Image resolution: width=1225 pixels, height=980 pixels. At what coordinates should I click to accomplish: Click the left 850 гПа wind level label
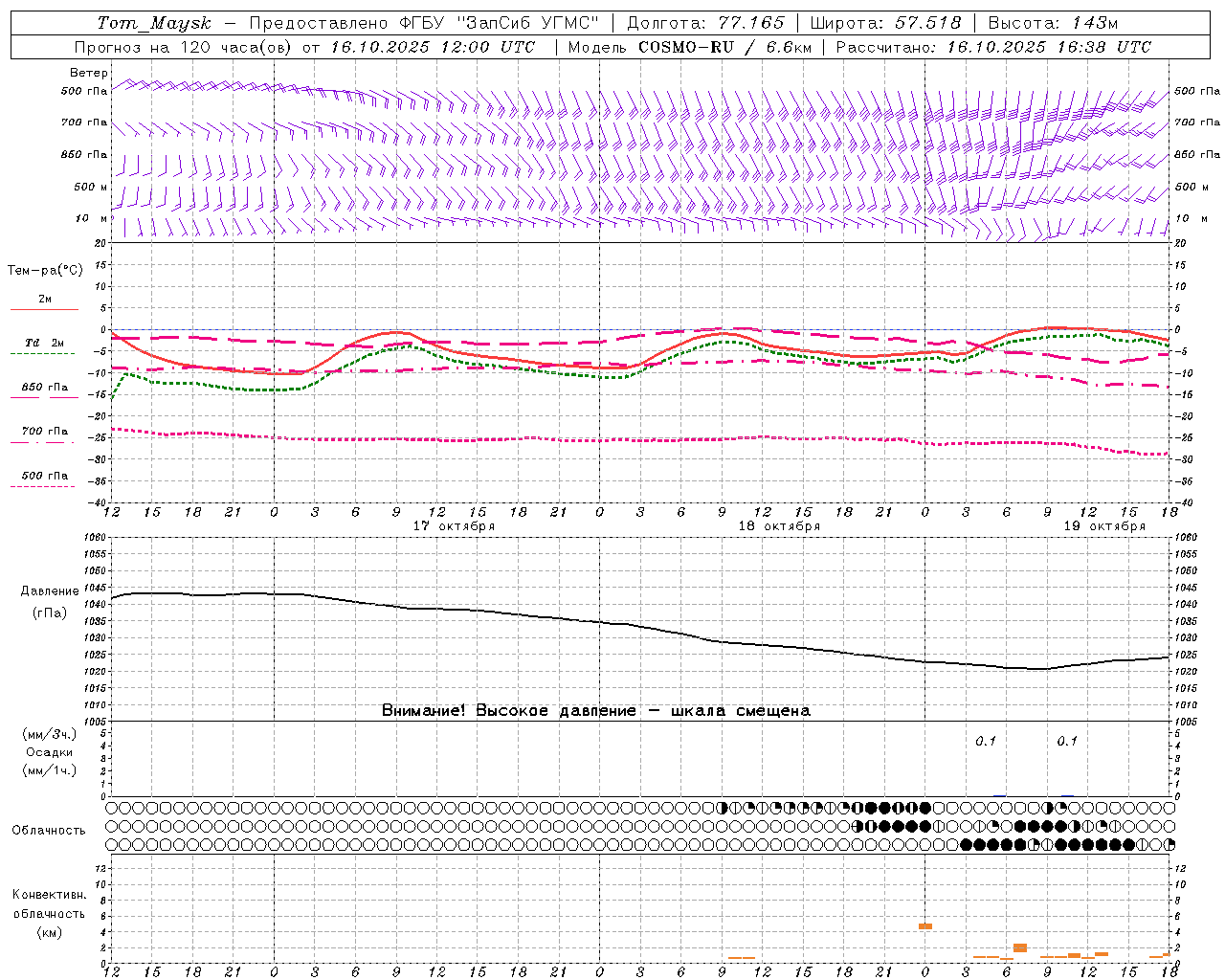[x=84, y=154]
